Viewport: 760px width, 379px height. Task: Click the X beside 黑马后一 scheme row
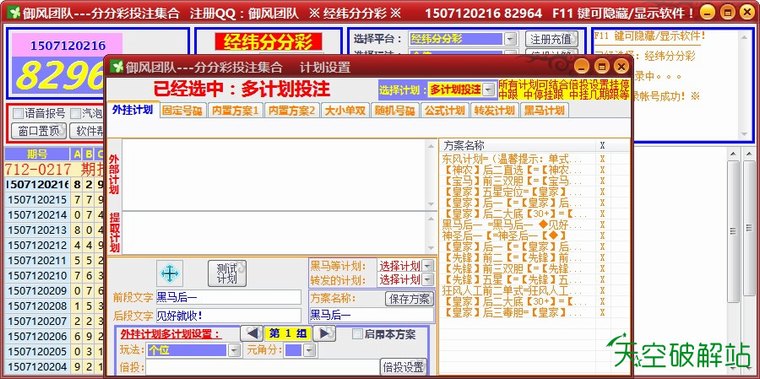[602, 225]
